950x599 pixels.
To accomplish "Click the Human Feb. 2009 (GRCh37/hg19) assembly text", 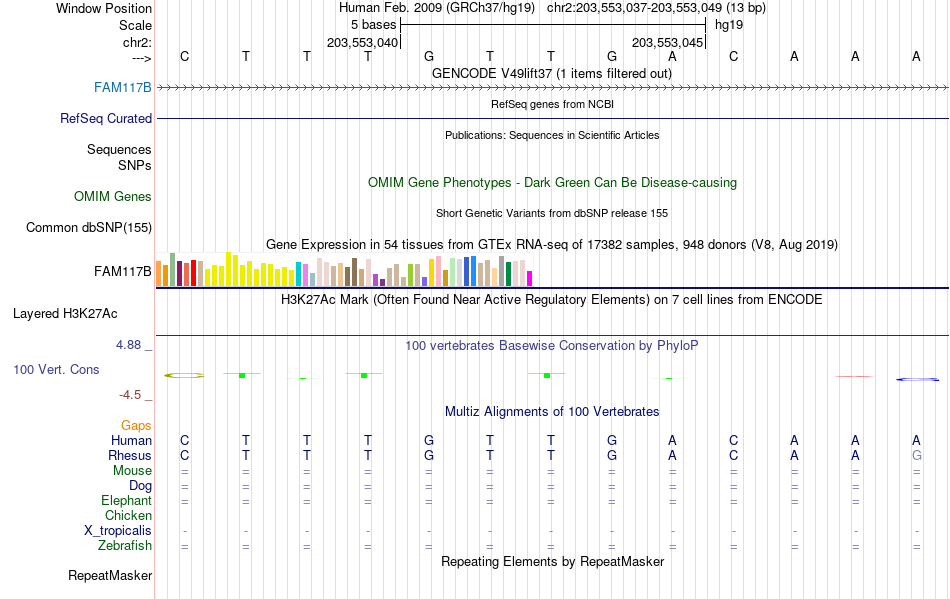I will (x=437, y=8).
